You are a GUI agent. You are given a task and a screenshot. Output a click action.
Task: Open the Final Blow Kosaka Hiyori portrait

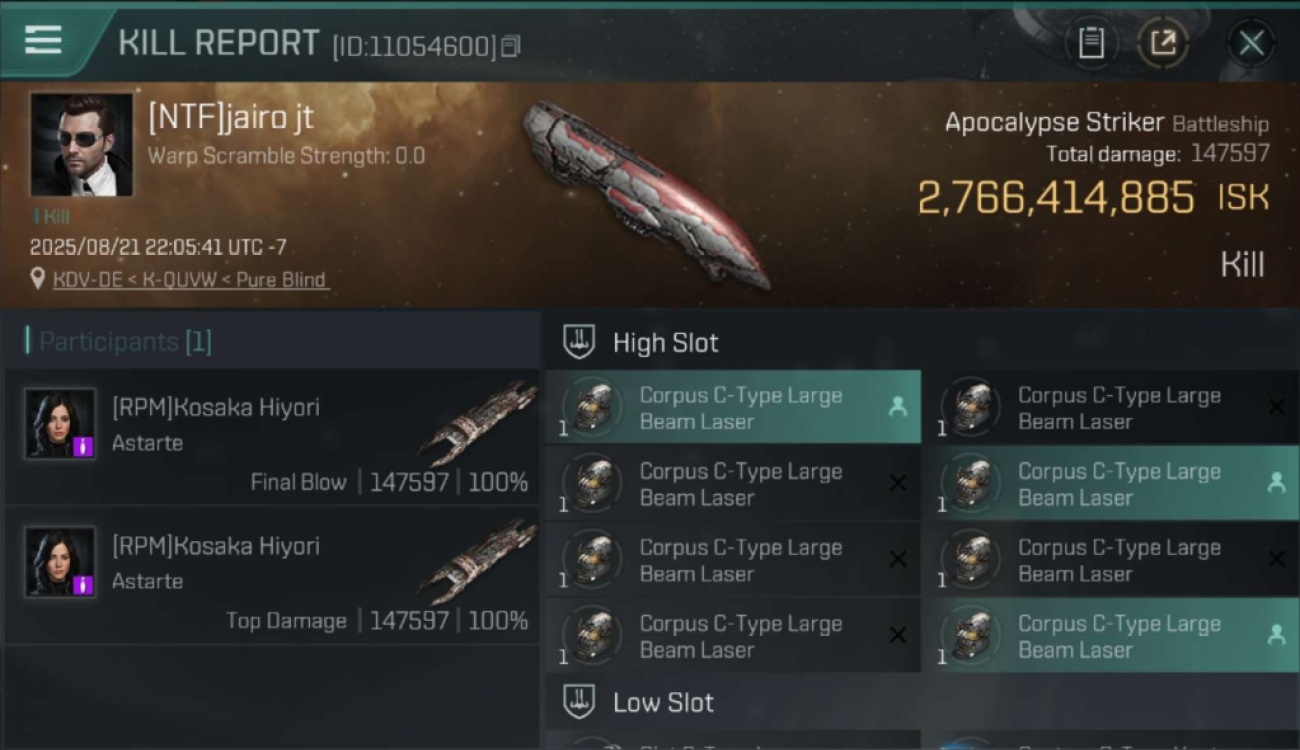click(x=60, y=424)
